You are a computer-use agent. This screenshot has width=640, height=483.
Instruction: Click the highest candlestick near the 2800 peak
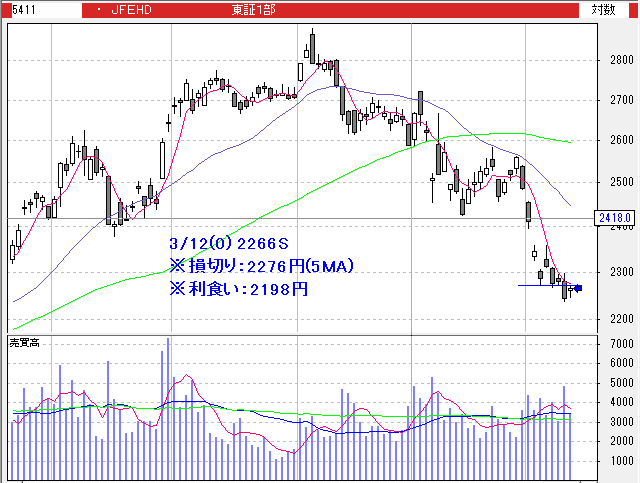312,47
